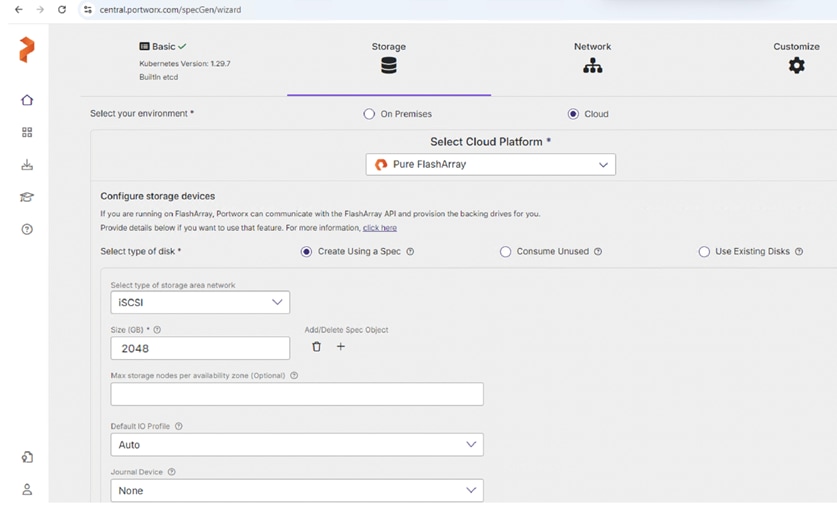Viewport: 837px width, 506px height.
Task: Open the iSCSI storage area network dropdown
Action: click(x=200, y=302)
